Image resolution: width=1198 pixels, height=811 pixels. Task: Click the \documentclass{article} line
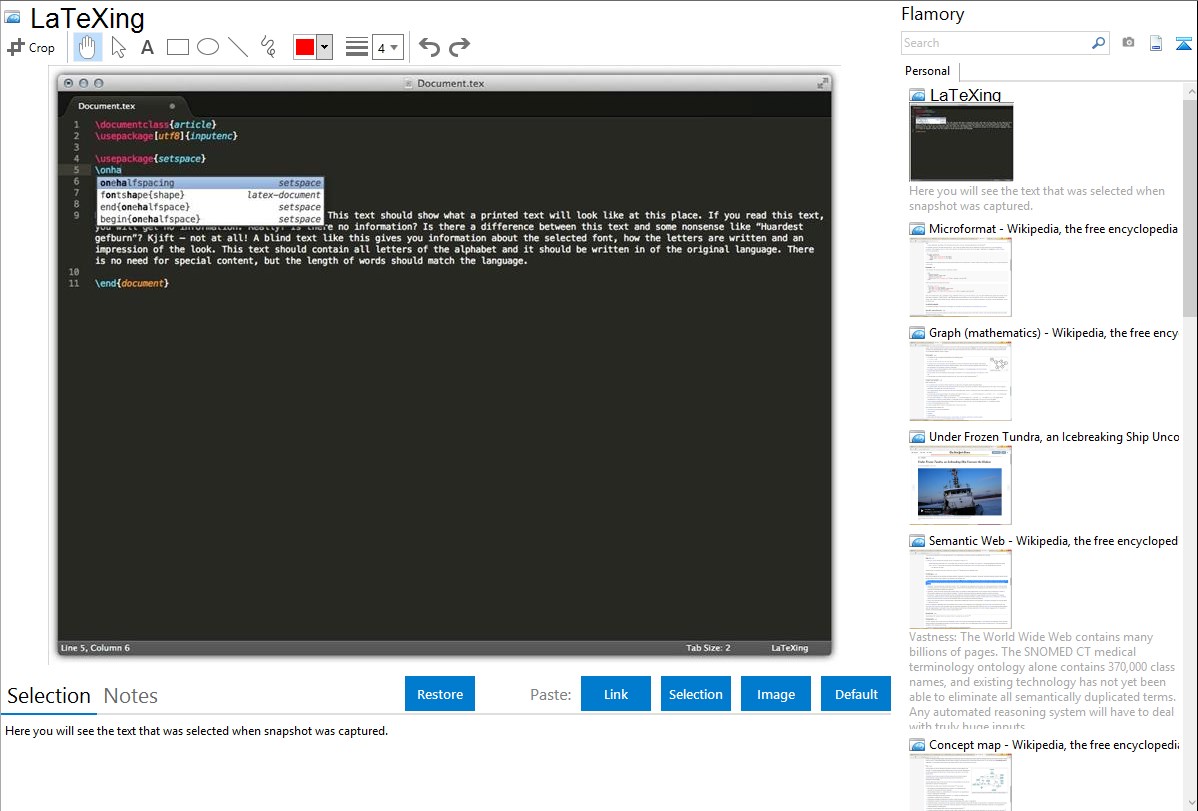point(156,125)
